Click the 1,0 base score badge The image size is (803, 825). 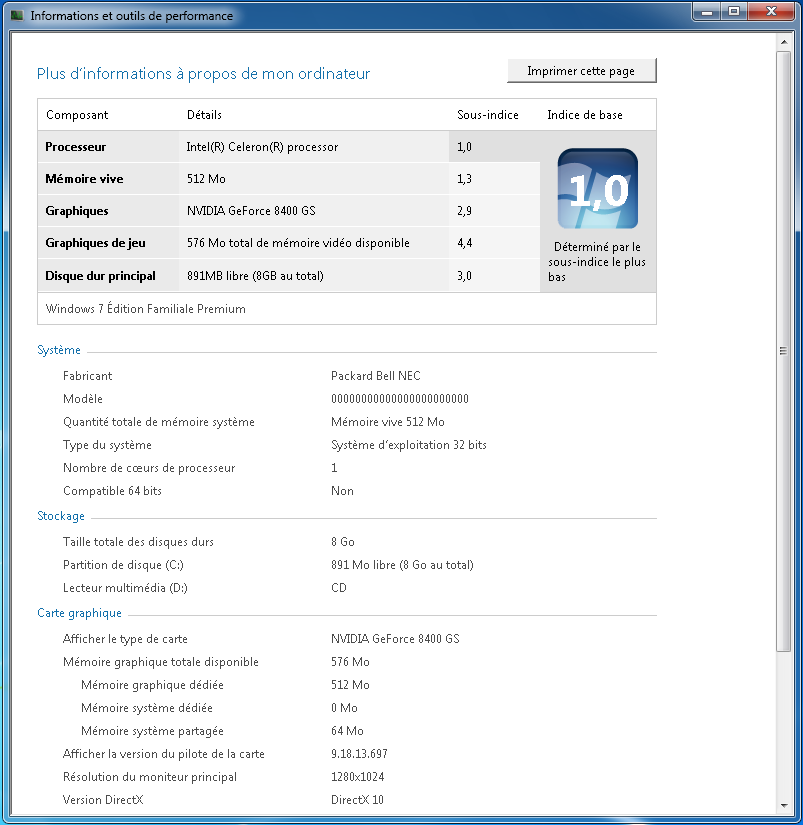point(597,188)
